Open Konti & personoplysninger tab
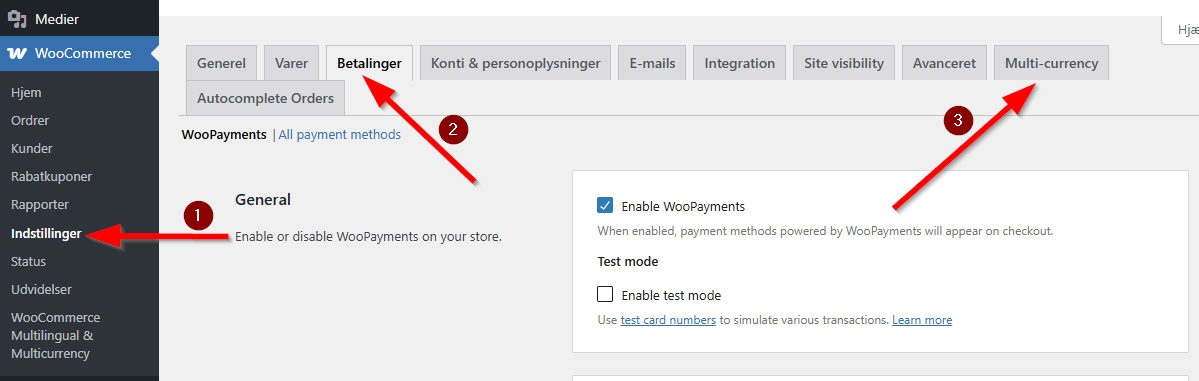 coord(516,64)
